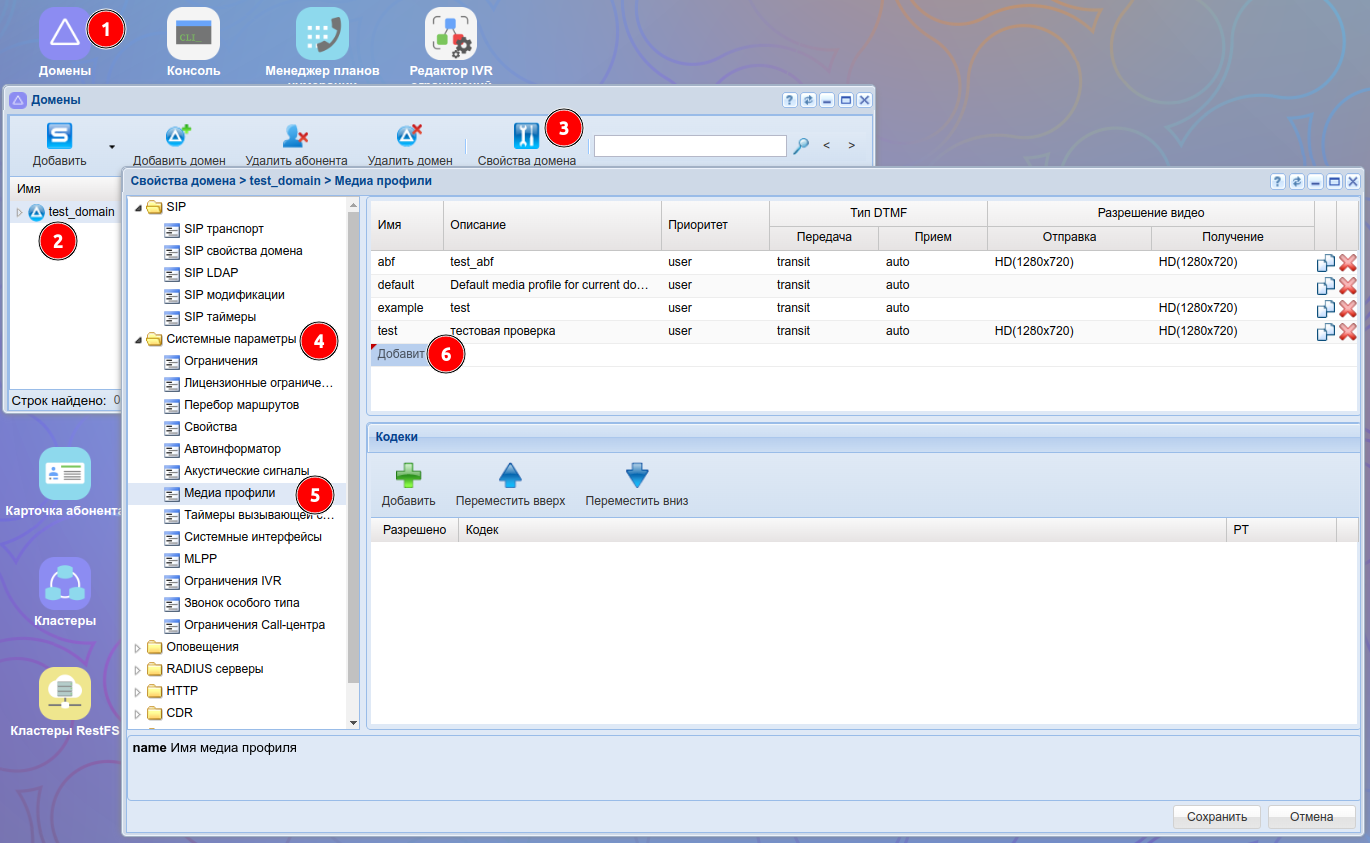
Task: Open the Acoustic signals tree item
Action: [x=246, y=471]
